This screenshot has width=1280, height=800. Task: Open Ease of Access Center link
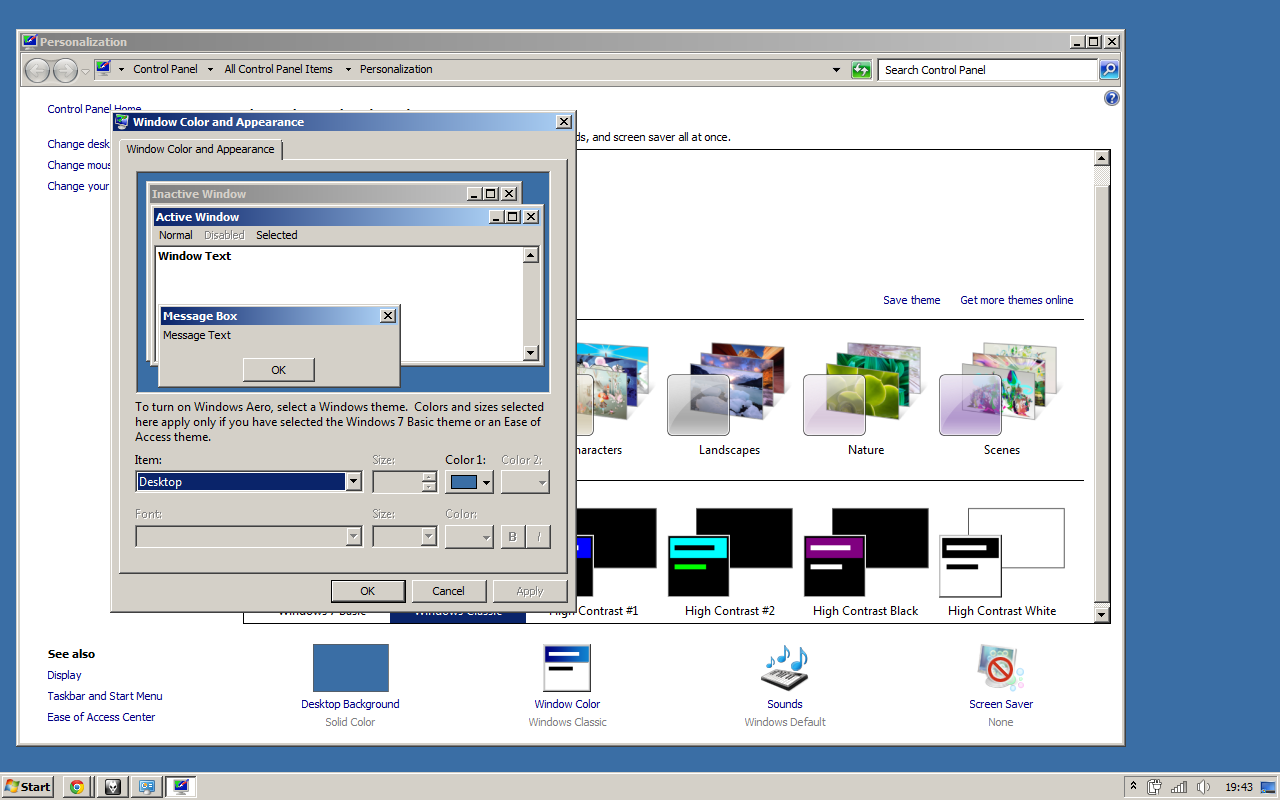101,717
